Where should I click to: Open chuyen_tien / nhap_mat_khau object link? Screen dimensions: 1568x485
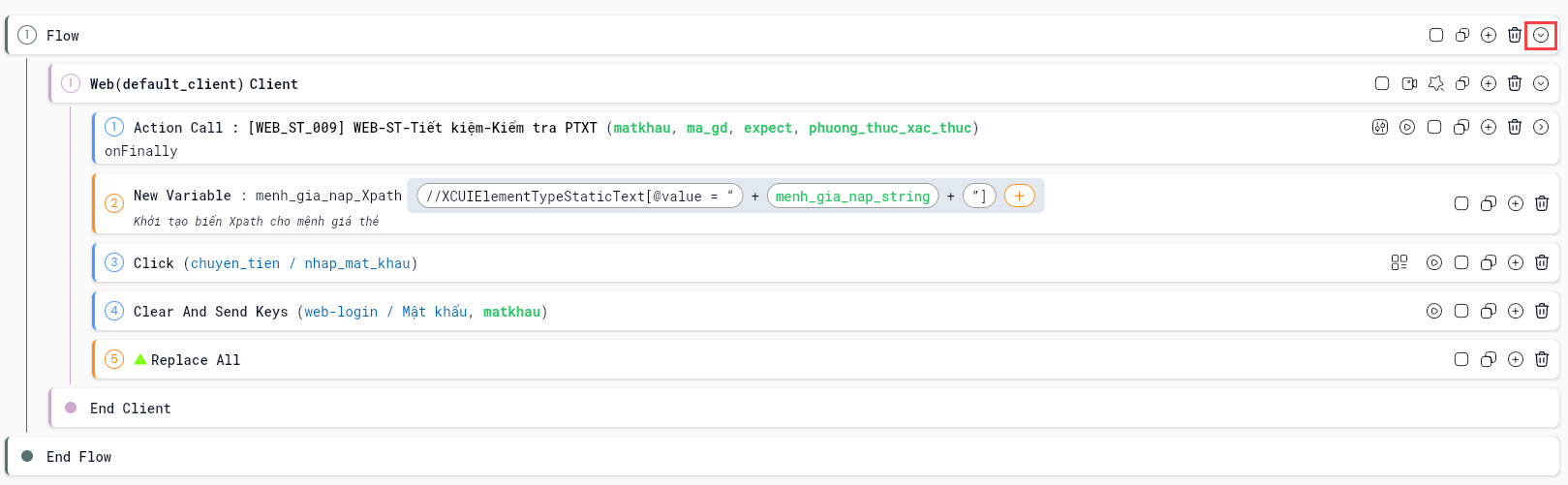coord(300,263)
